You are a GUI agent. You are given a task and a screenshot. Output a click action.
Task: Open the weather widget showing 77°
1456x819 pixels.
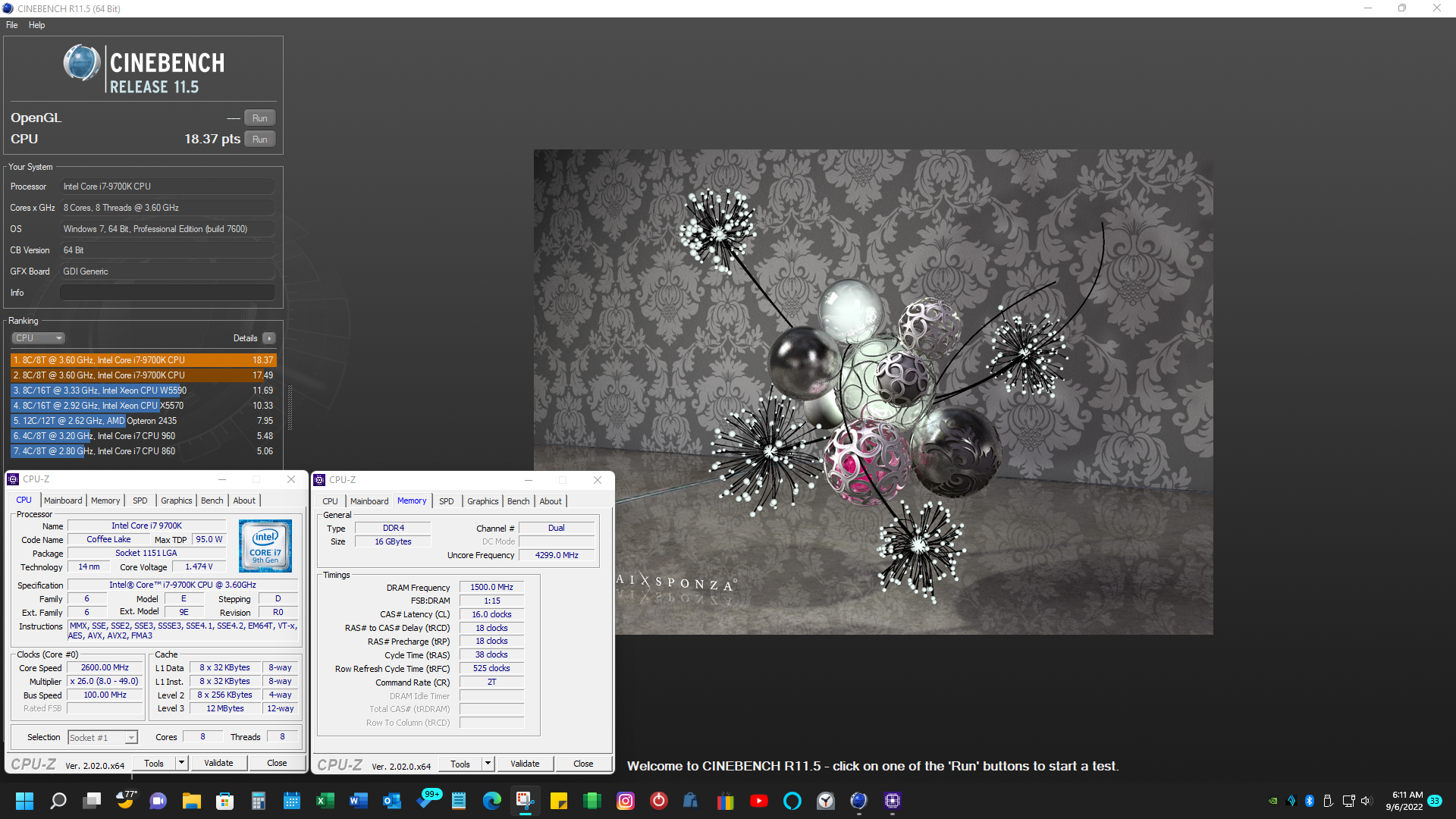[125, 799]
